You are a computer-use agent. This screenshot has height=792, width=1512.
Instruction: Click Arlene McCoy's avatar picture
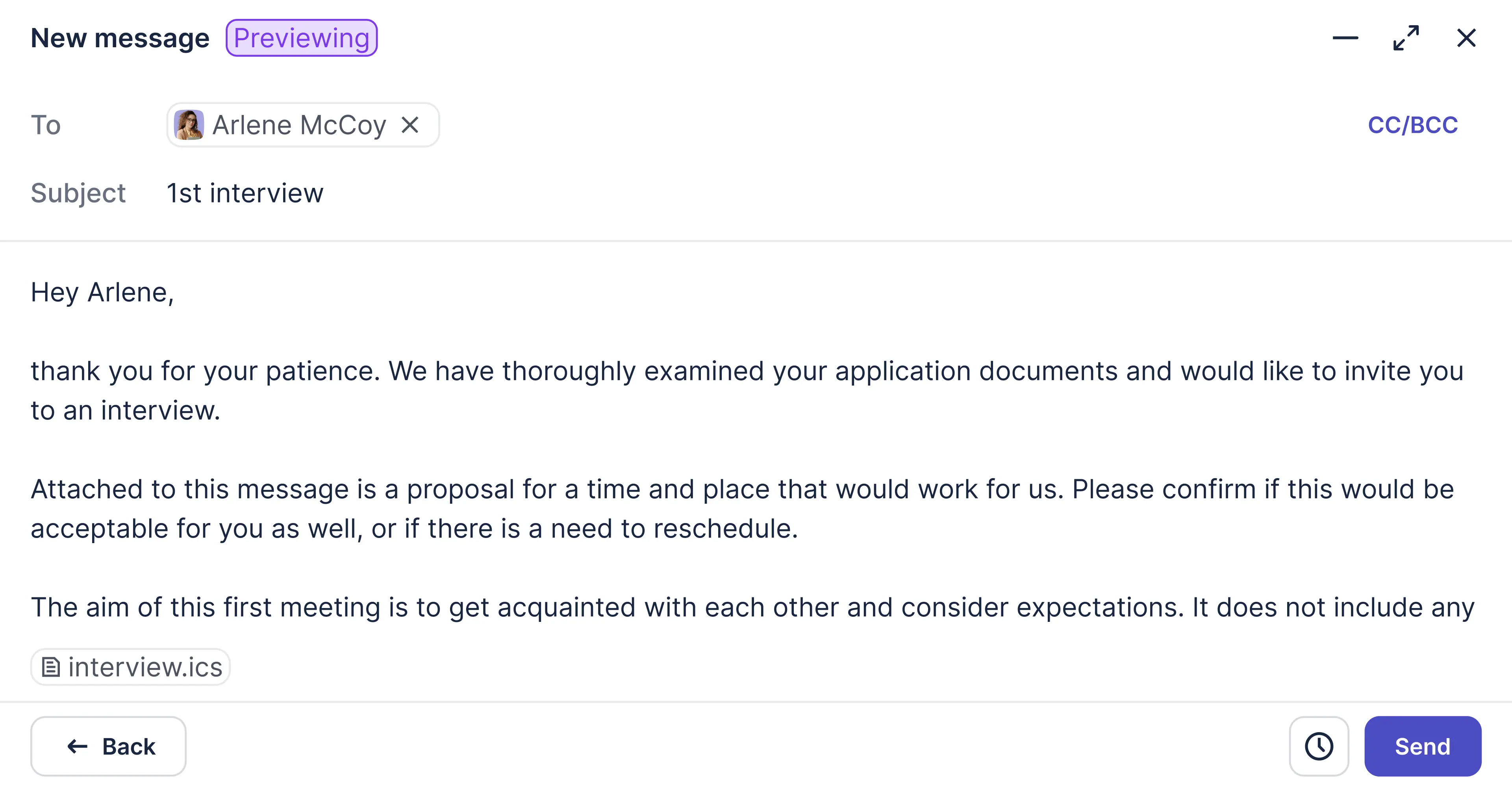(x=189, y=124)
